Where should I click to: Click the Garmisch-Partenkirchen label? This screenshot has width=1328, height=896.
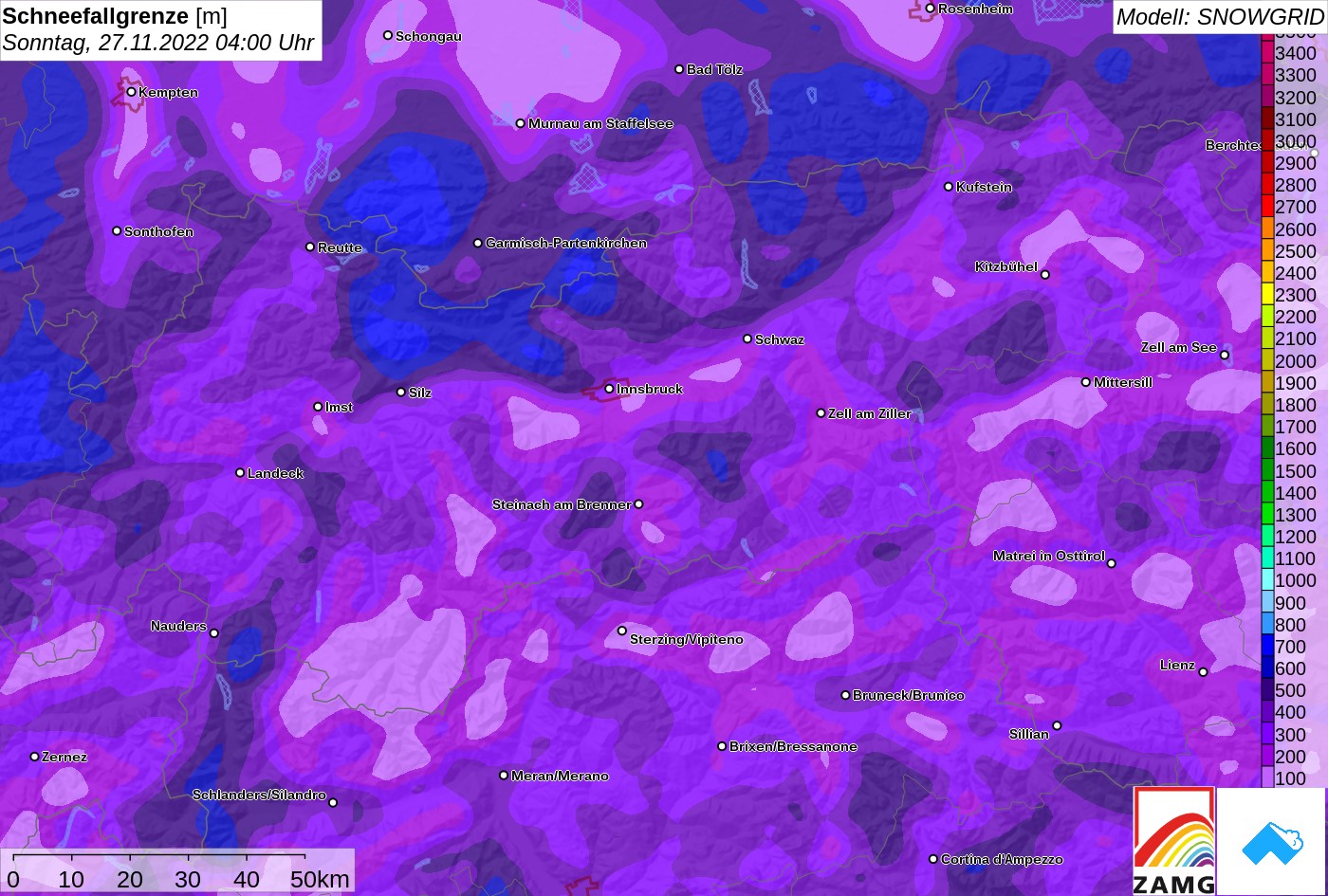(x=566, y=244)
